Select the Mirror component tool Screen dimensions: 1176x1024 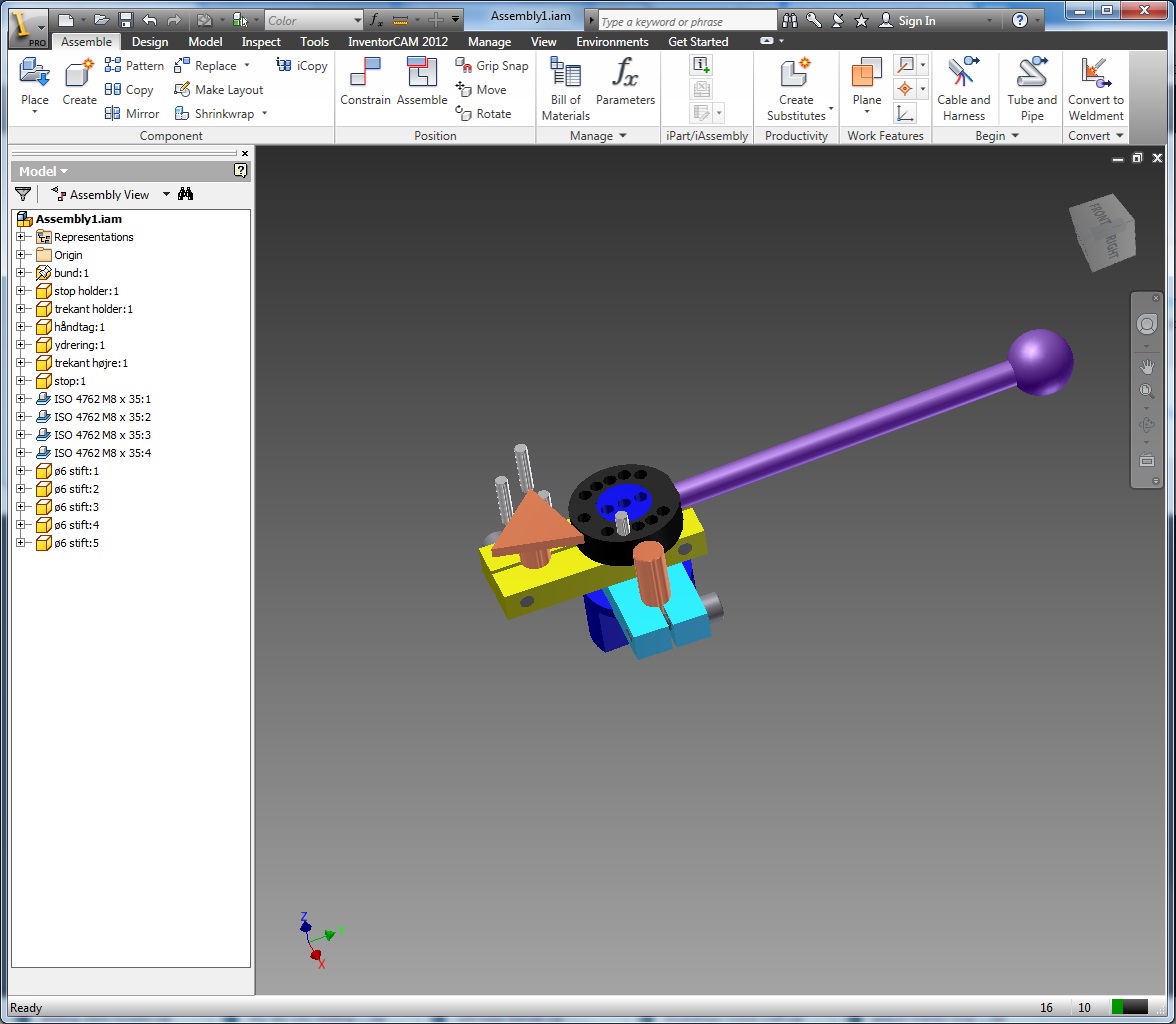pos(132,113)
